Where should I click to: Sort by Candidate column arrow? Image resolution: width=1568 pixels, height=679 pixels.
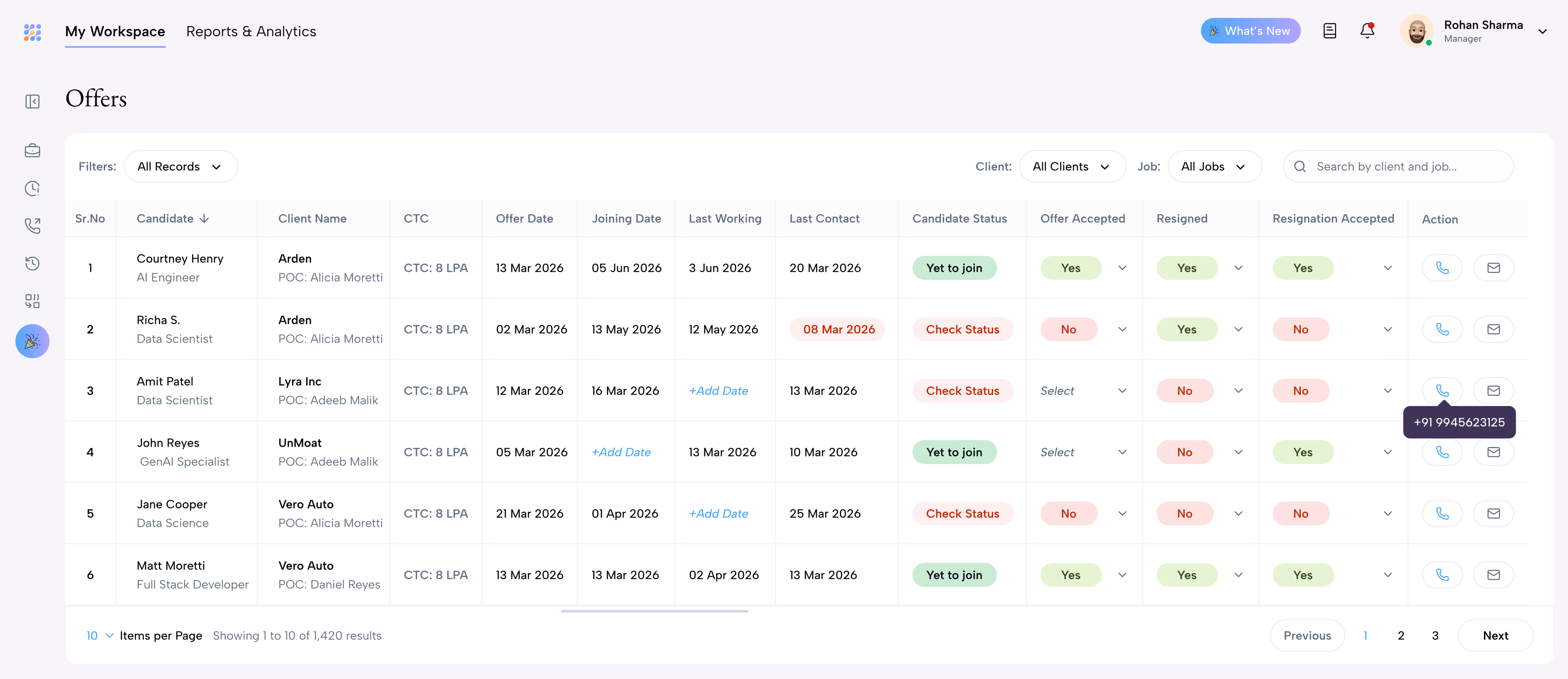[x=204, y=218]
